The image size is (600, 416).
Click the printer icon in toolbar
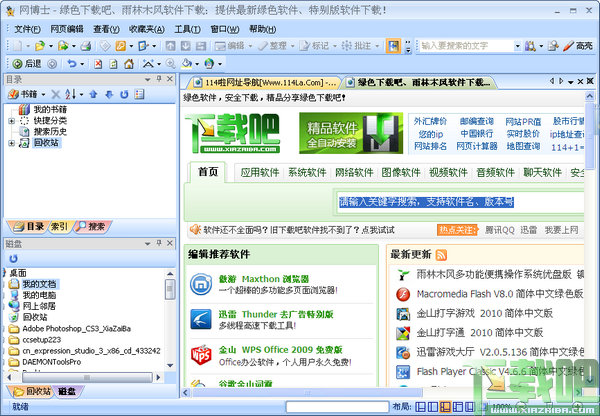(x=86, y=46)
